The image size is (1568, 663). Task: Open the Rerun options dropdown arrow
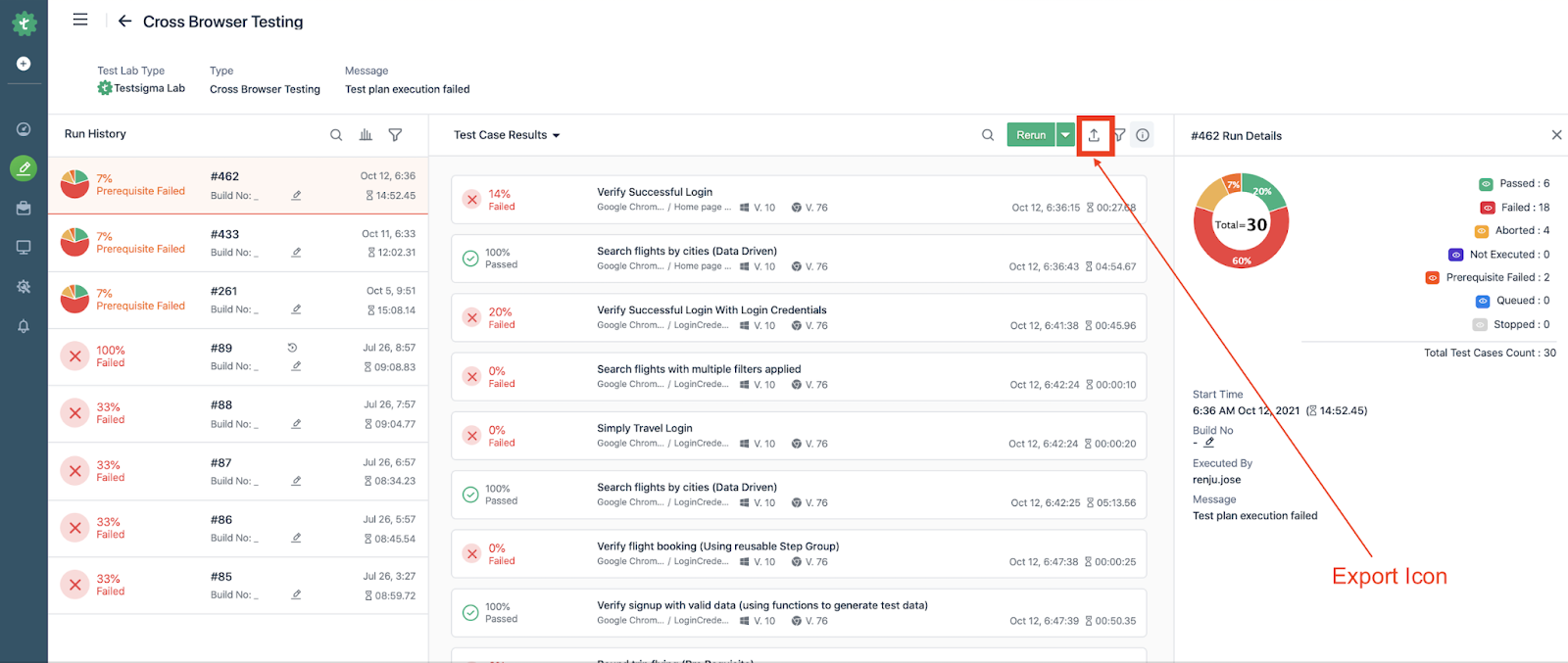click(1065, 135)
